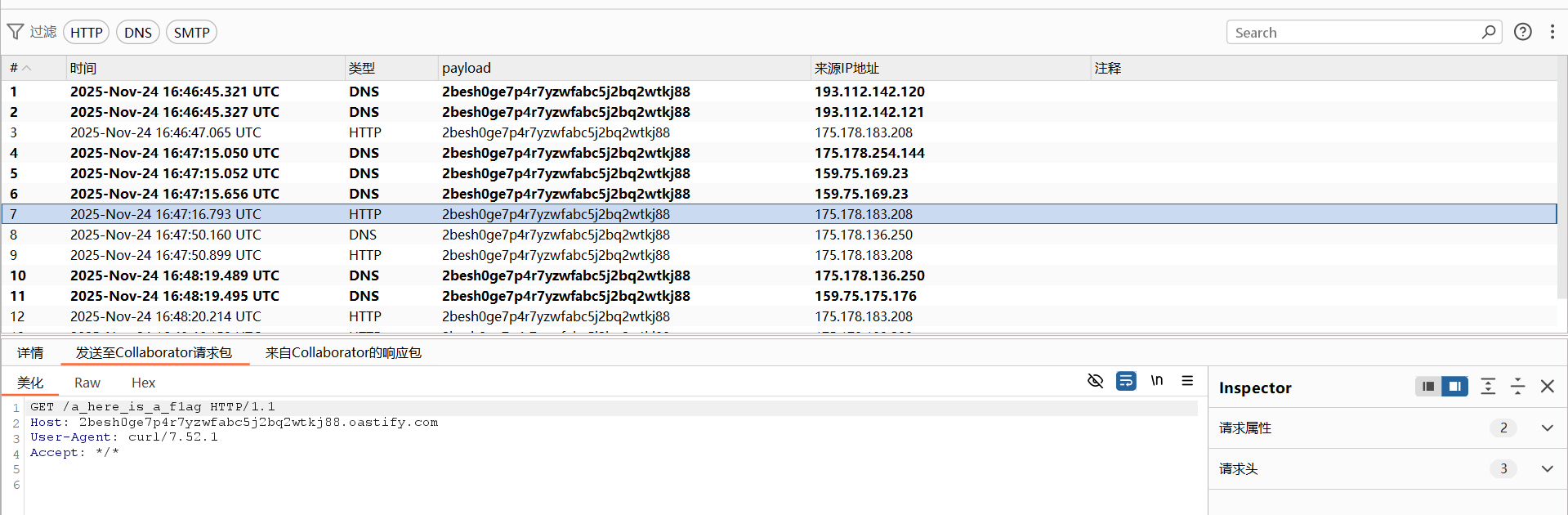Screen dimensions: 1568x515
Task: Open the help question mark icon
Action: point(1522,32)
